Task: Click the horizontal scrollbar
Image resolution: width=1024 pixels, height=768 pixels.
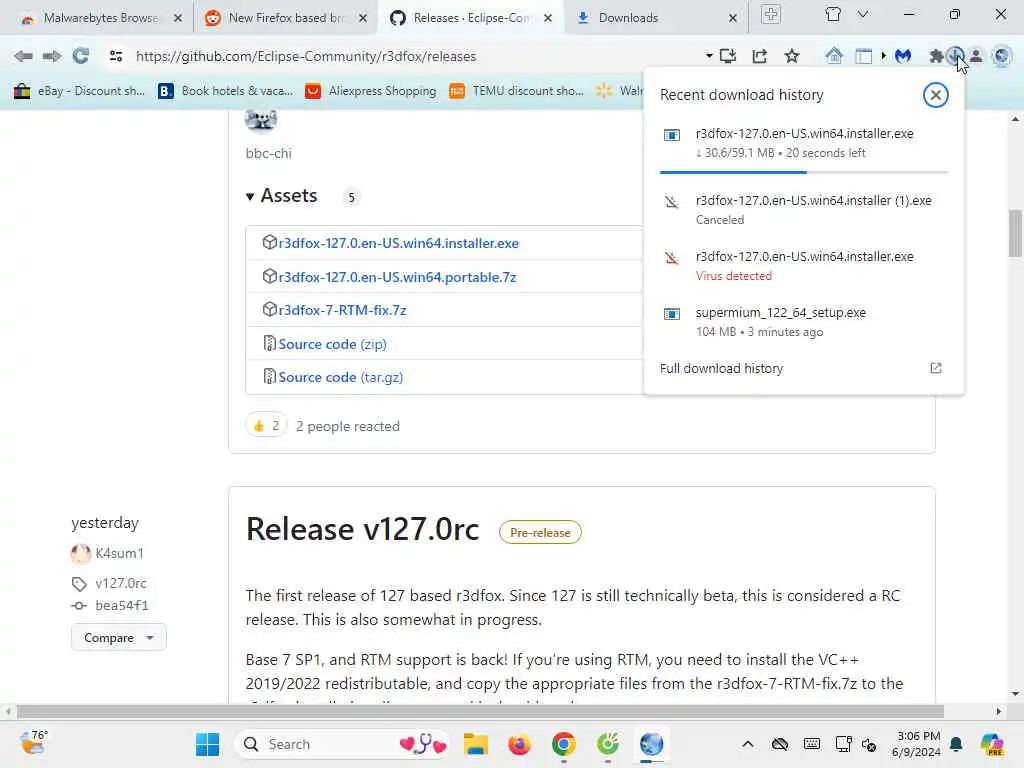Action: (x=481, y=711)
